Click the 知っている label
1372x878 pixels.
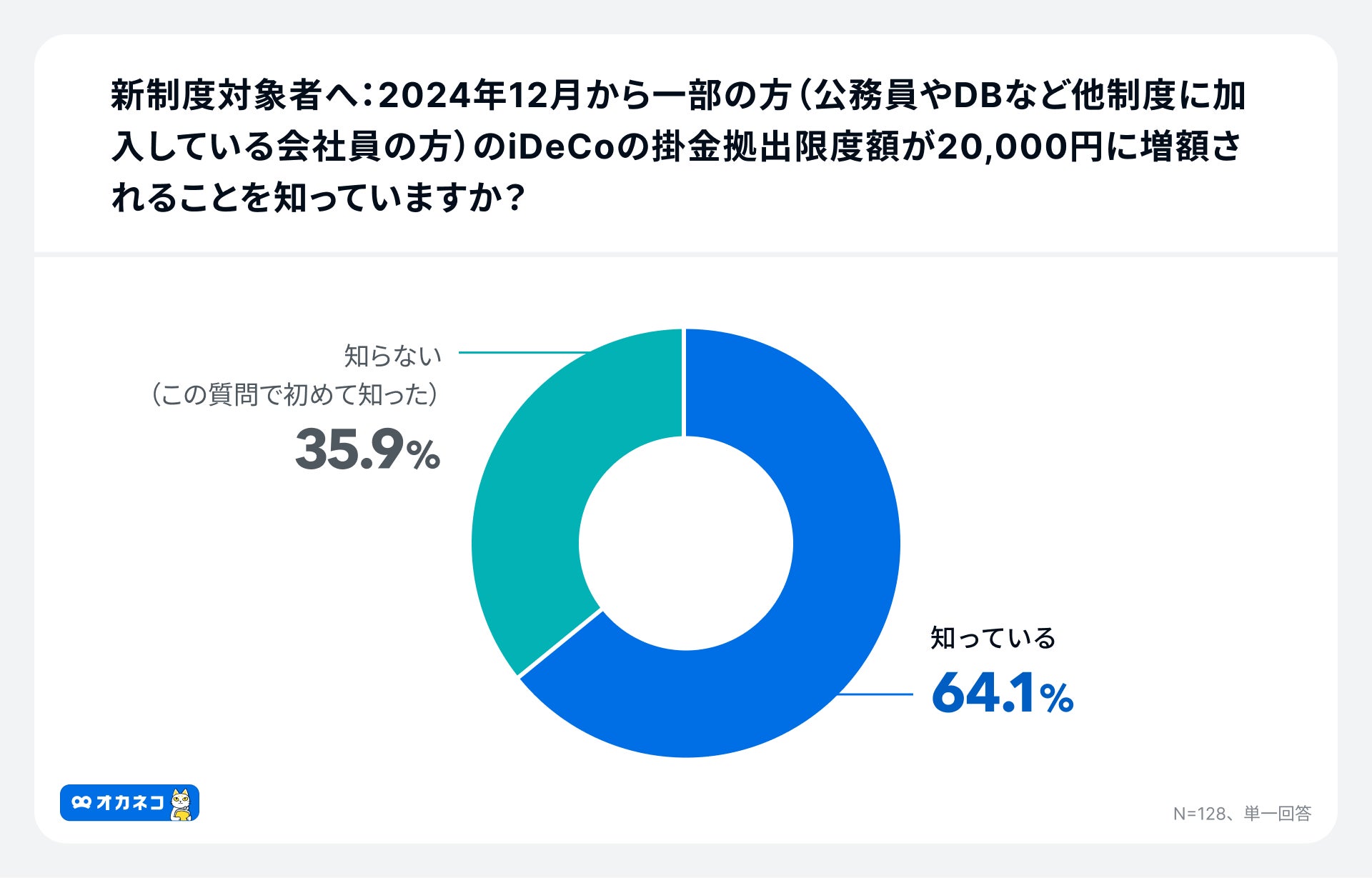pyautogui.click(x=993, y=638)
